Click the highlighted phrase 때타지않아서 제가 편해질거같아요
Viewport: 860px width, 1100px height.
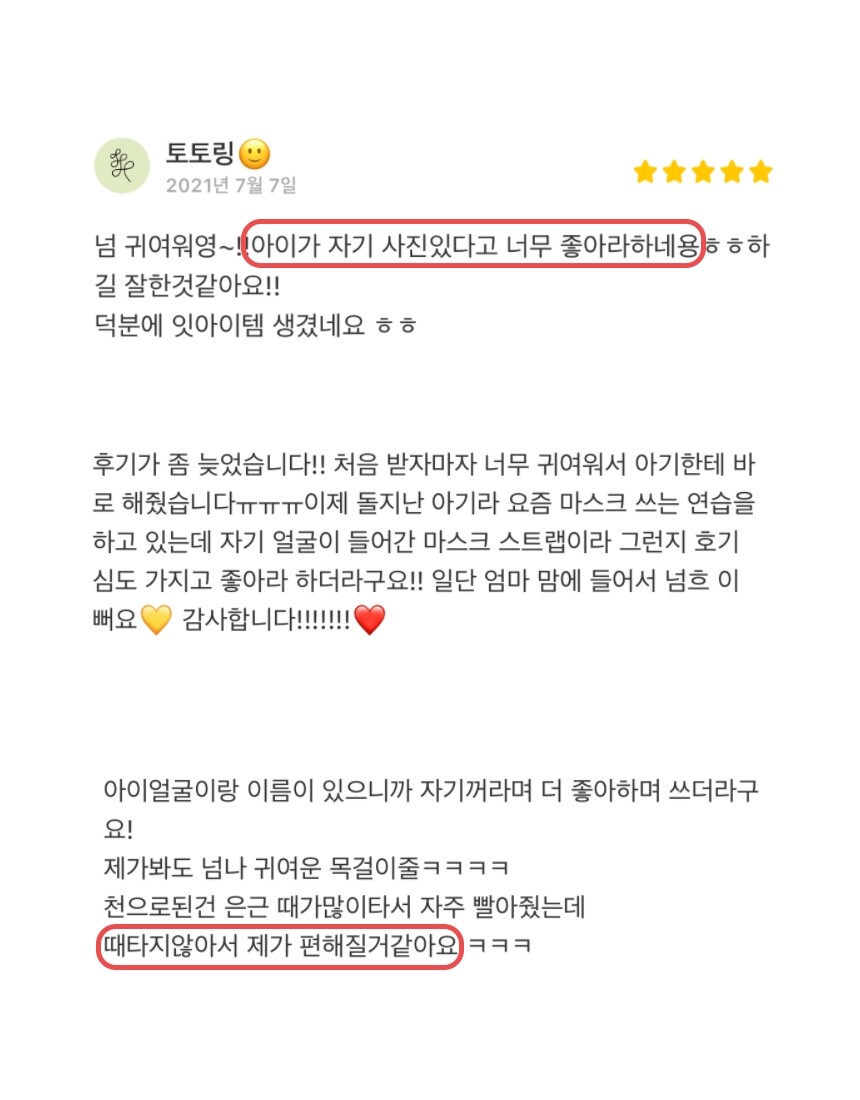pos(280,946)
